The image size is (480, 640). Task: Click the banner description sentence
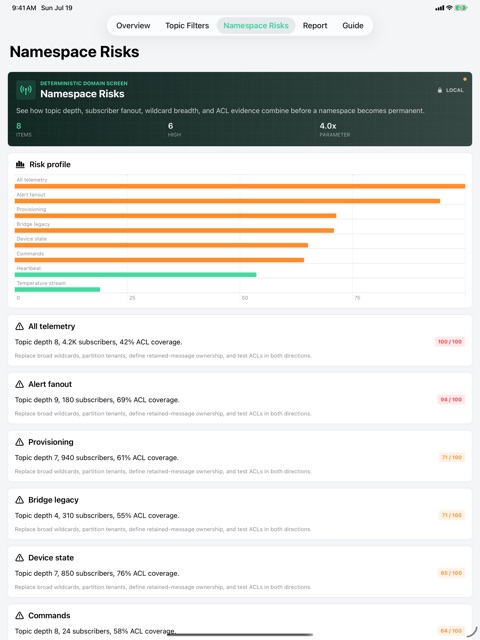220,111
